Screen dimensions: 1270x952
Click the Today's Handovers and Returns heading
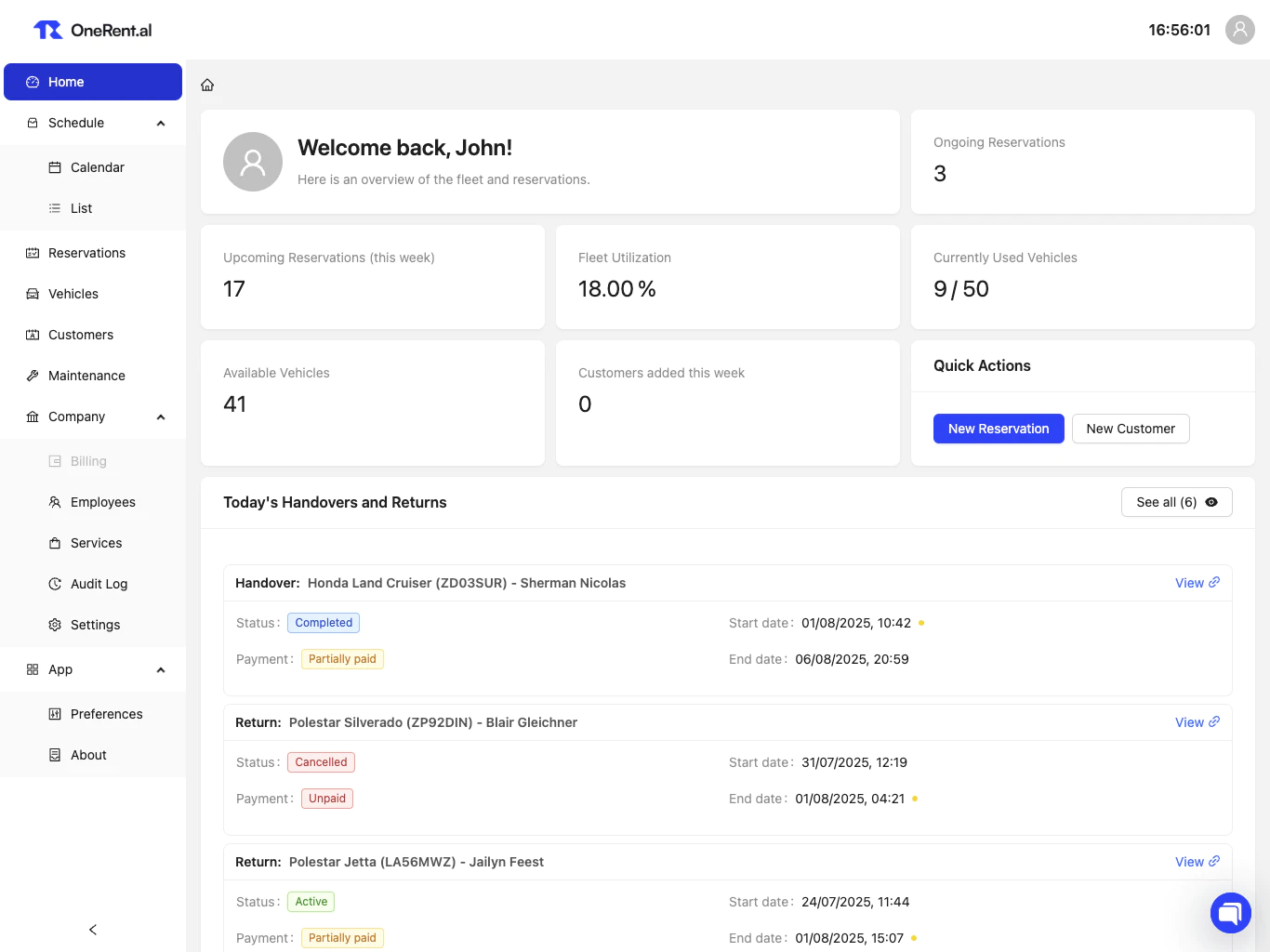[335, 502]
